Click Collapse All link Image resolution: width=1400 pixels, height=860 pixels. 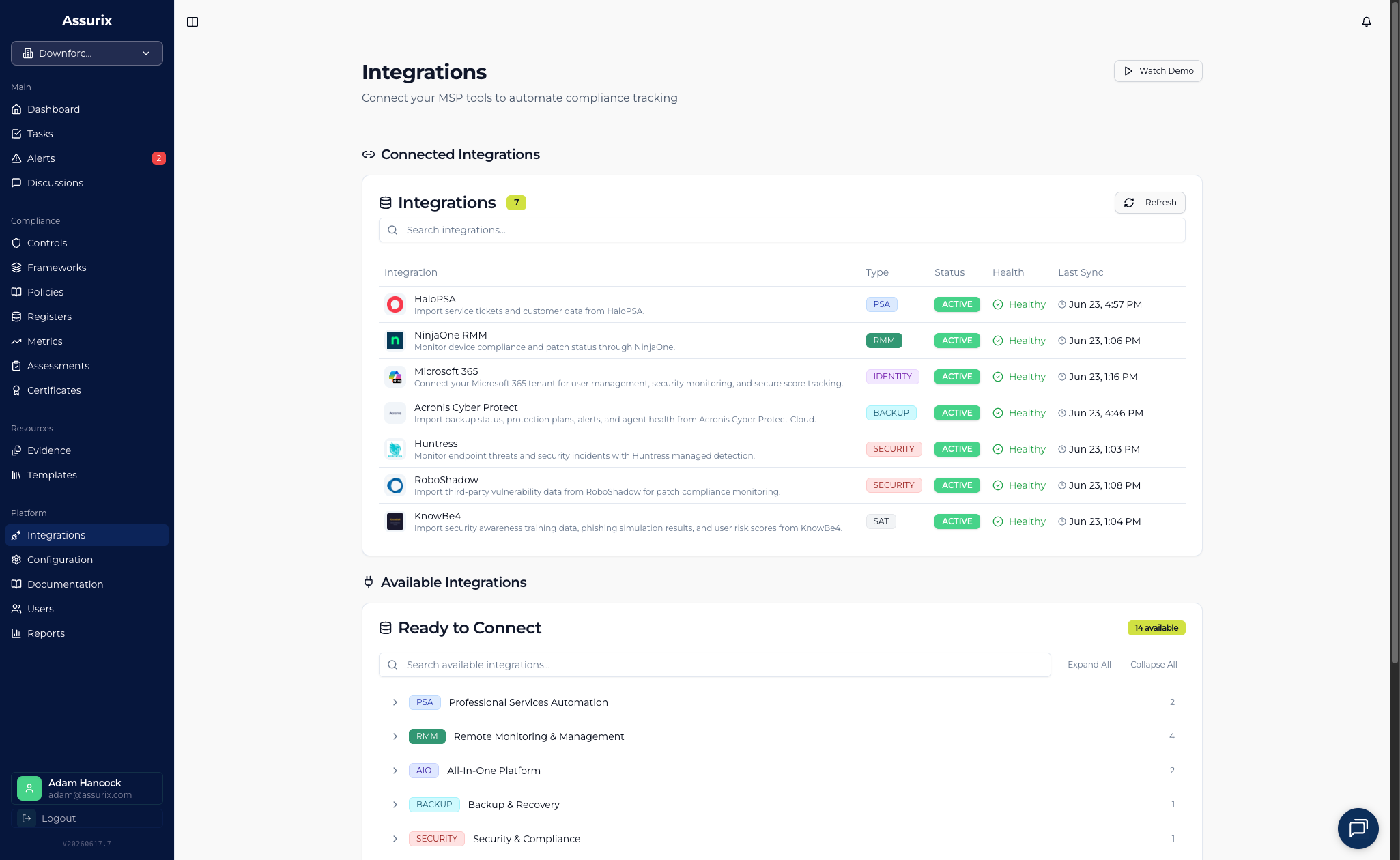click(x=1154, y=665)
